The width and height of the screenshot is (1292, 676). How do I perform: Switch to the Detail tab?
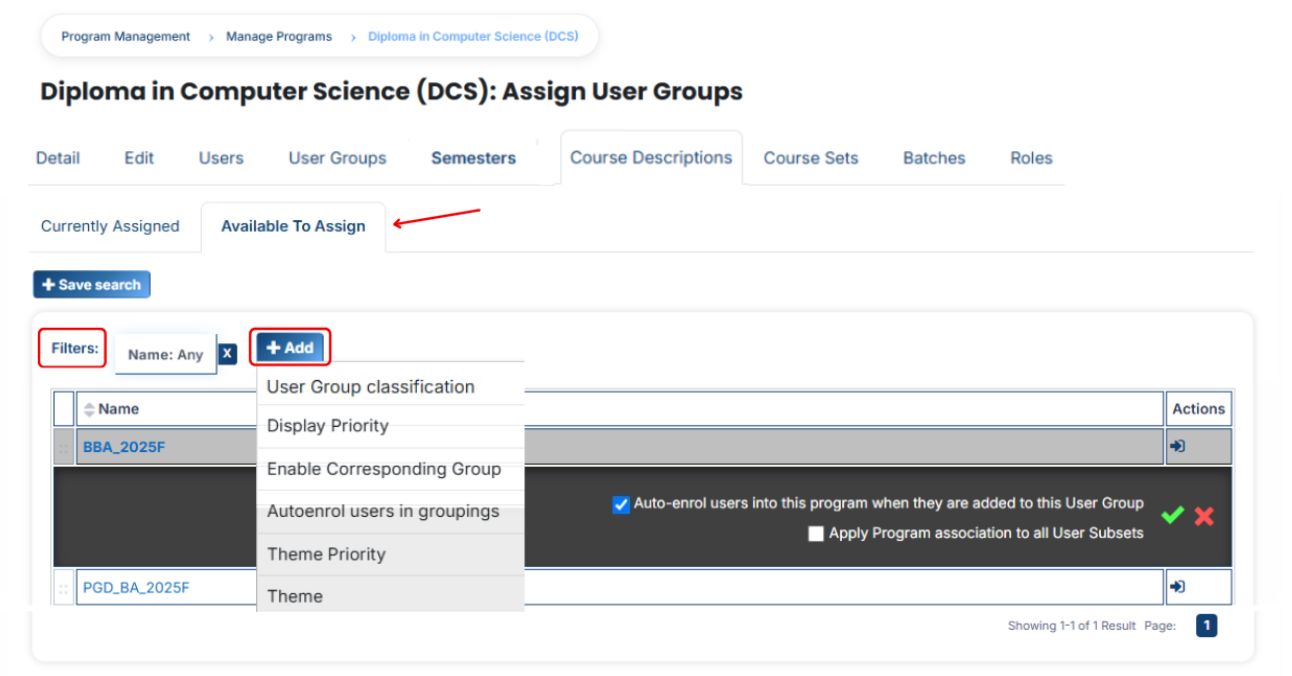58,158
